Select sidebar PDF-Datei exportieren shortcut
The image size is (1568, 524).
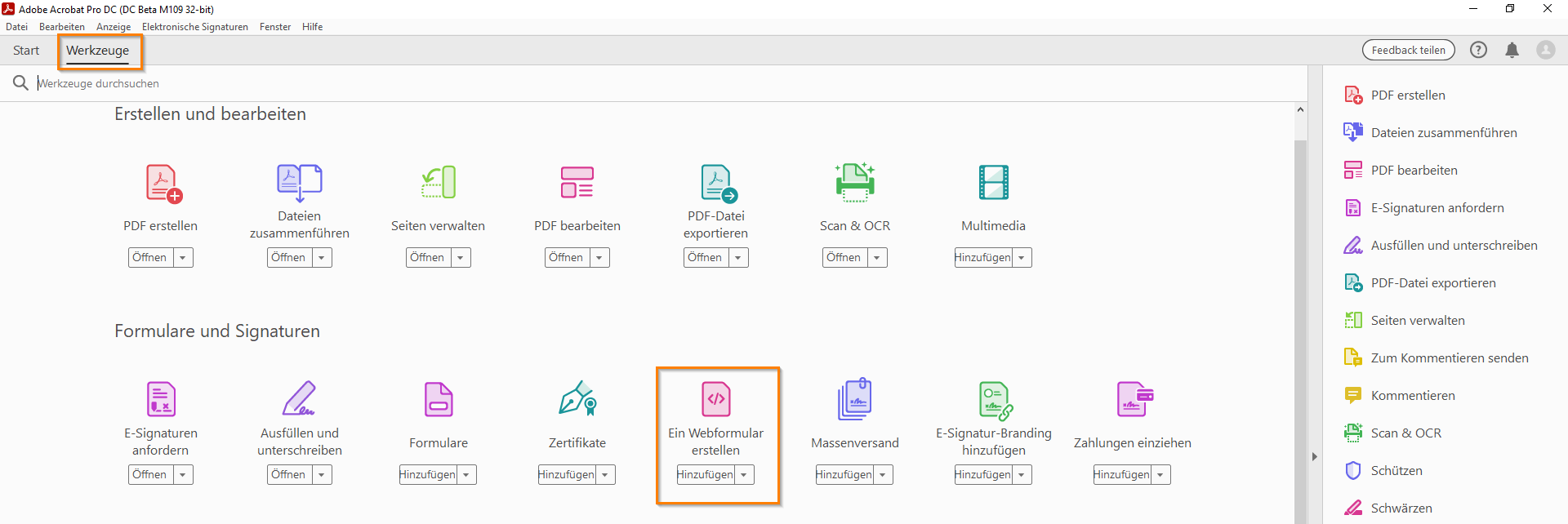(x=1420, y=282)
